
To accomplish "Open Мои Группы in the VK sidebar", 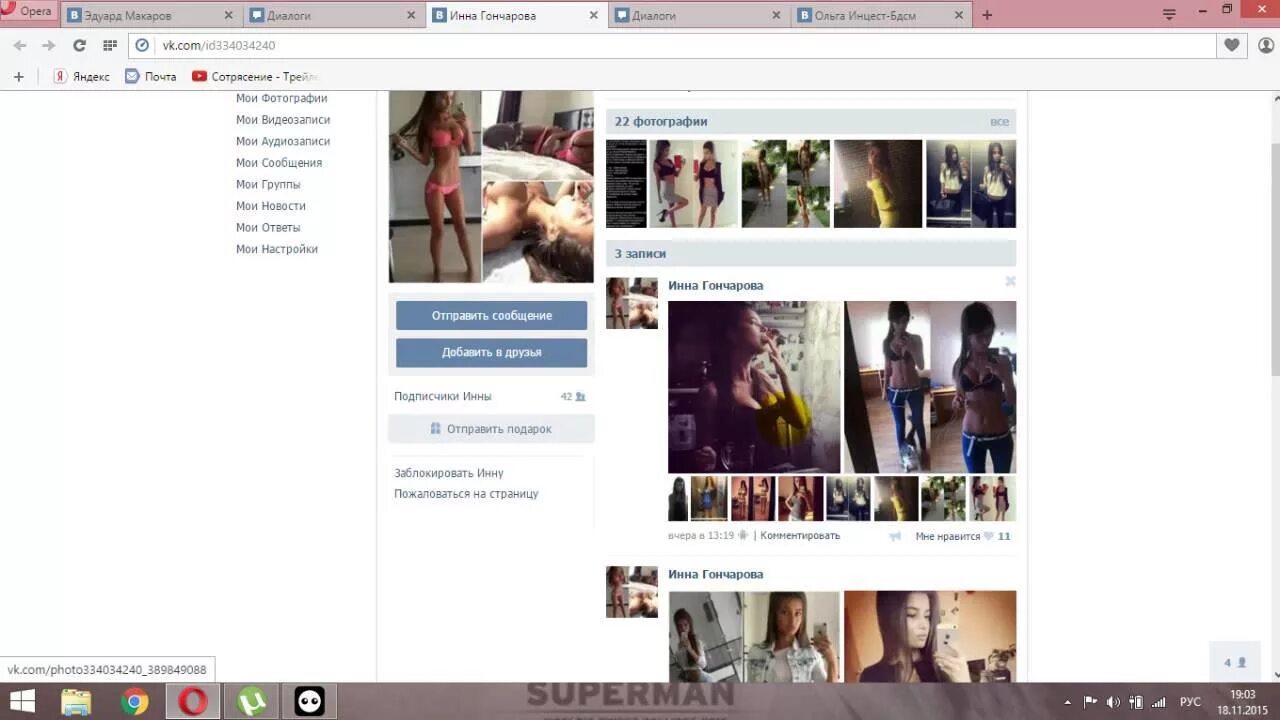I will click(267, 184).
